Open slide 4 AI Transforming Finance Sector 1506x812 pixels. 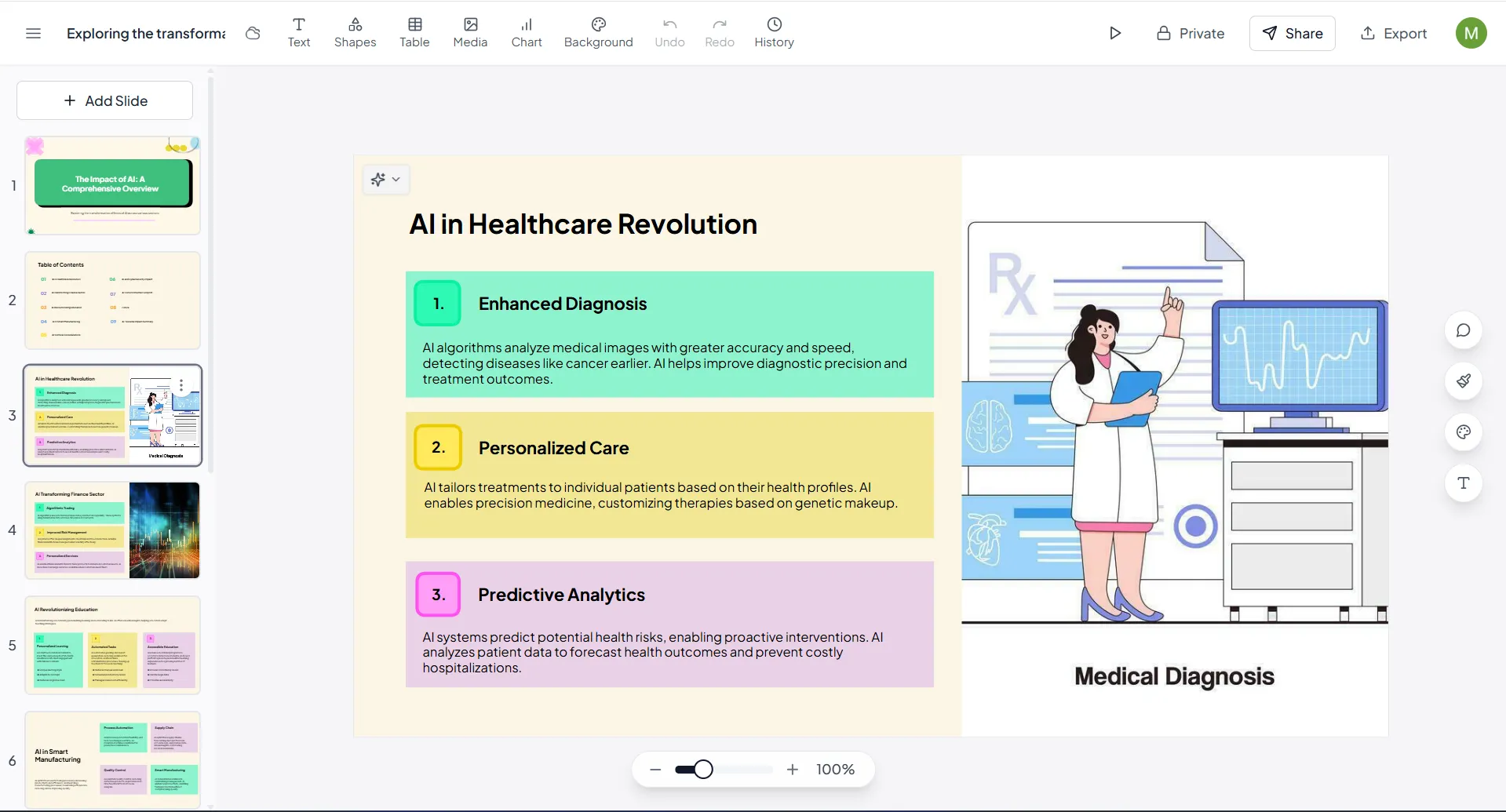tap(113, 530)
